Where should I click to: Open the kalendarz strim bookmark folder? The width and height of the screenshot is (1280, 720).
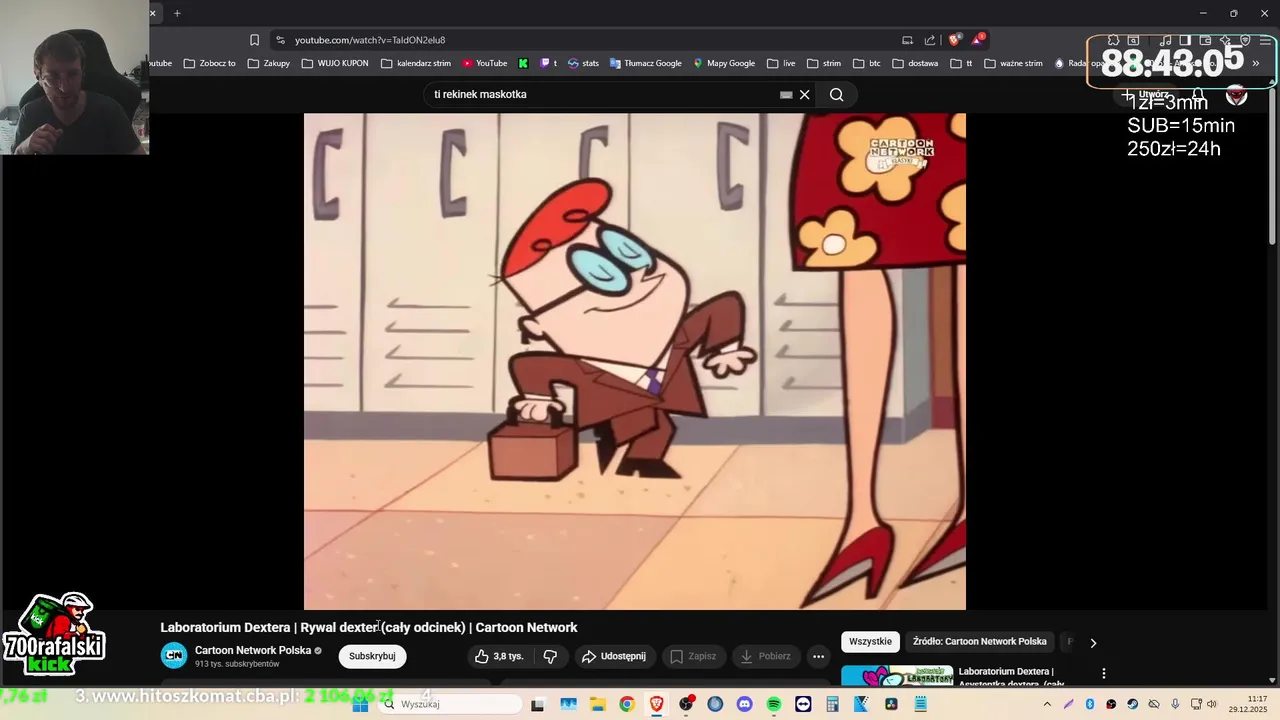415,63
